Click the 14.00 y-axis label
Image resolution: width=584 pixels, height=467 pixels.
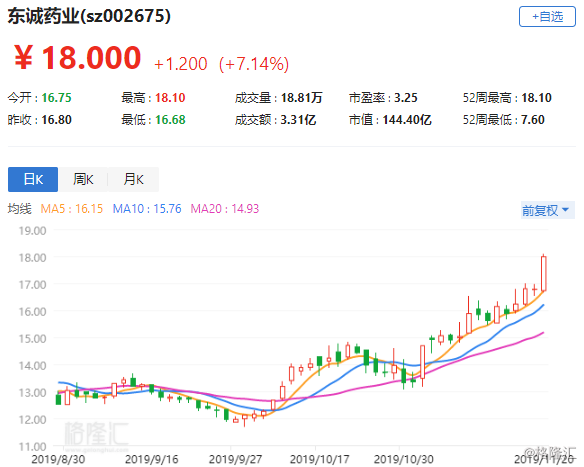(x=33, y=366)
